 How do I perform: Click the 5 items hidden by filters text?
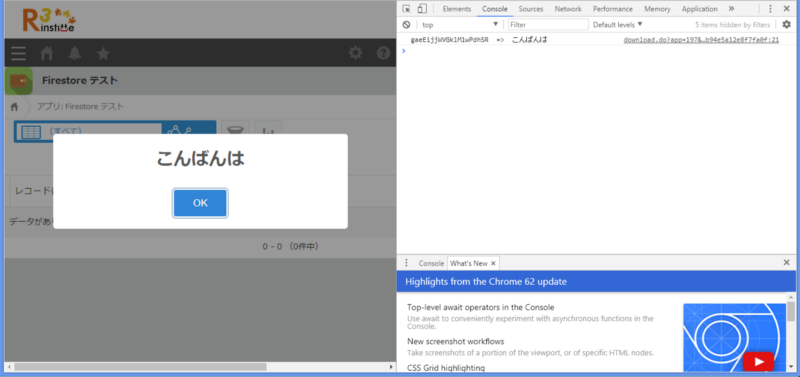pyautogui.click(x=733, y=24)
